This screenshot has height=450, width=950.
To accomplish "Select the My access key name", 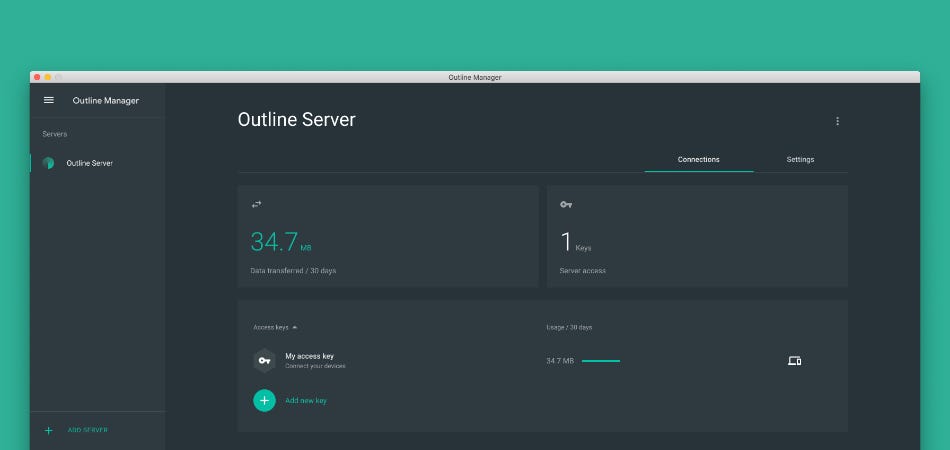I will pos(310,356).
